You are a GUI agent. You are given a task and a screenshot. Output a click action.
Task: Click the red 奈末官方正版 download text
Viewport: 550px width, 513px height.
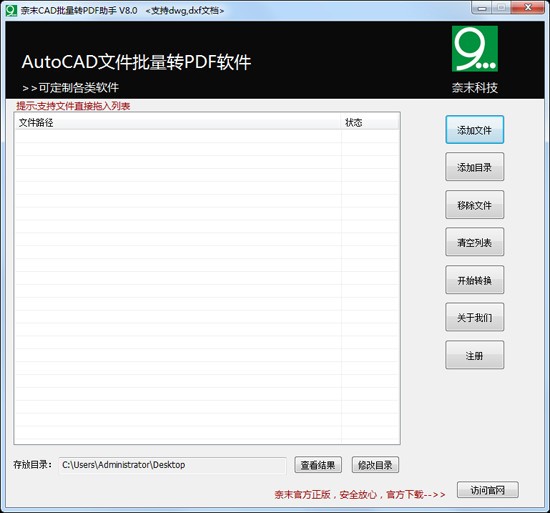click(x=360, y=494)
